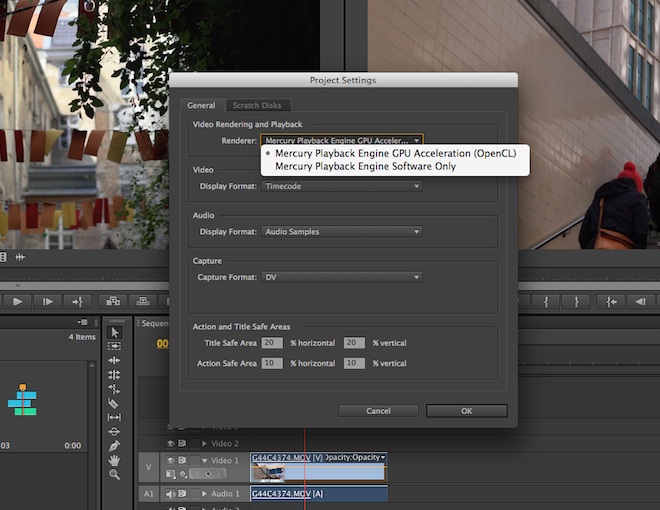Toggle the A1 source track indicator
The image size is (660, 510).
149,494
